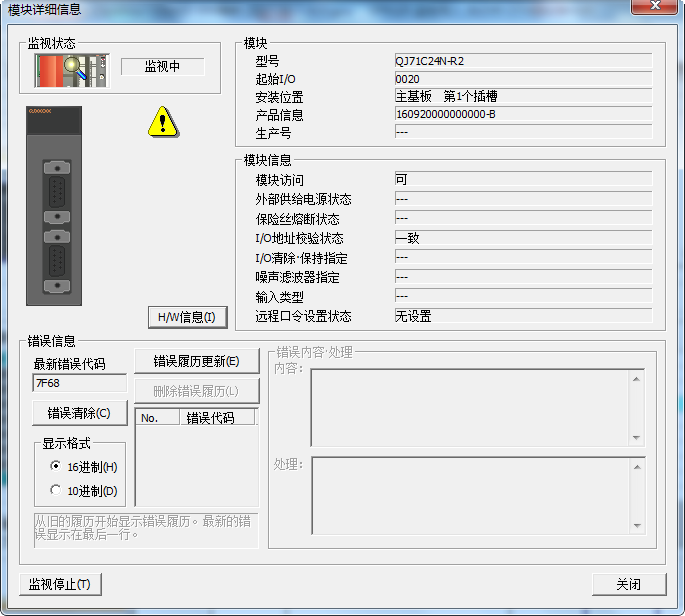The width and height of the screenshot is (685, 616).
Task: Clear errors with 错误清除(C) button
Action: (80, 412)
